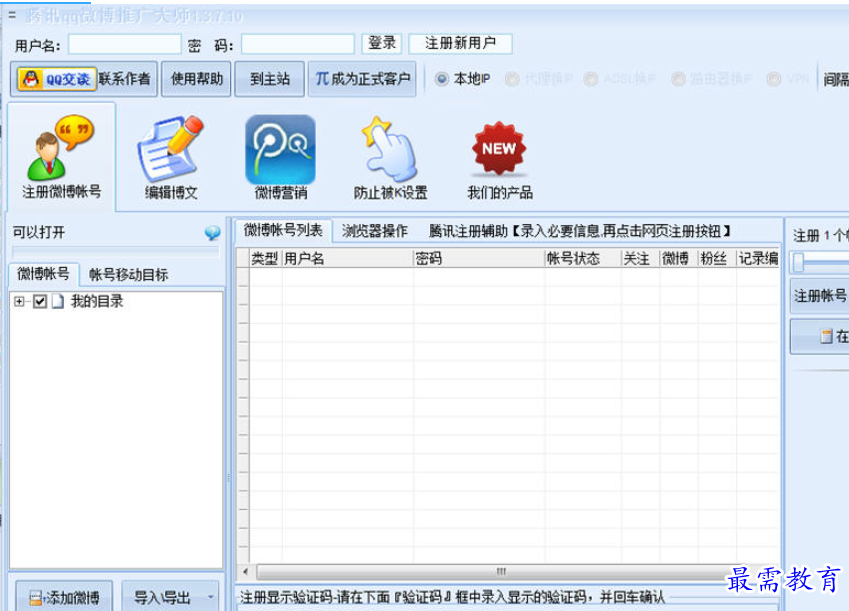Select the 我的目录 tree label
The image size is (849, 611).
coord(97,301)
